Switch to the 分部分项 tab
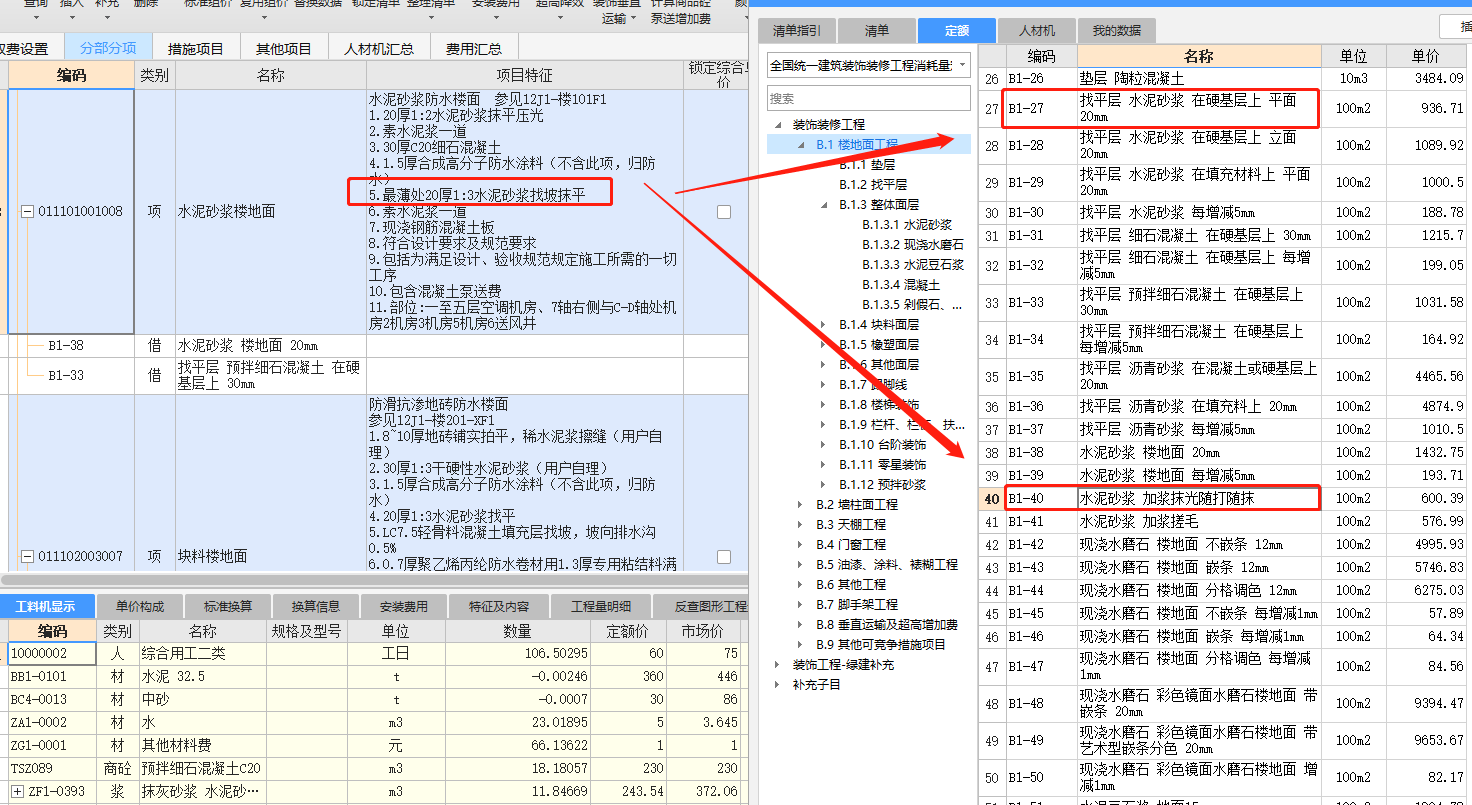 pyautogui.click(x=108, y=48)
